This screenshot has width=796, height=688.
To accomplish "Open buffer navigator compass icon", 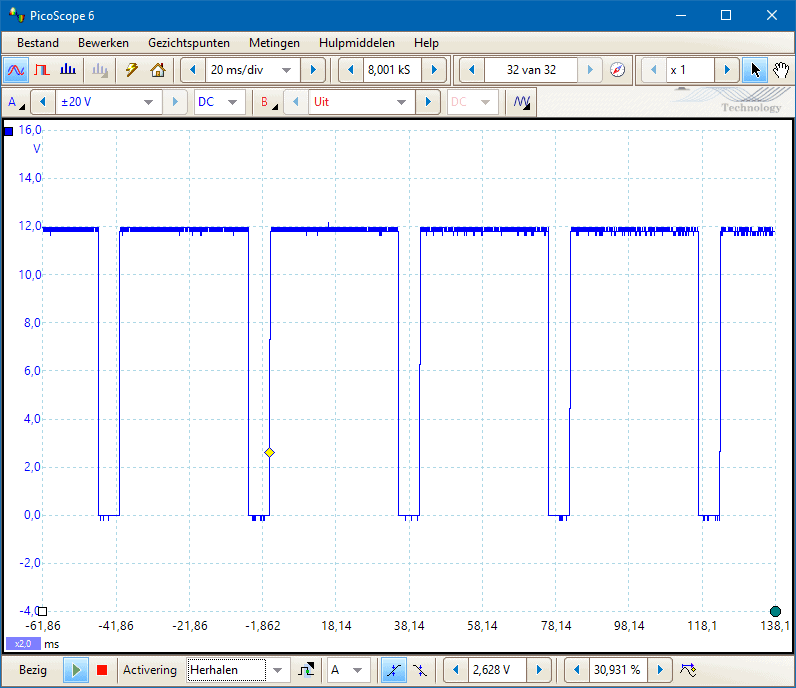I will (x=617, y=70).
